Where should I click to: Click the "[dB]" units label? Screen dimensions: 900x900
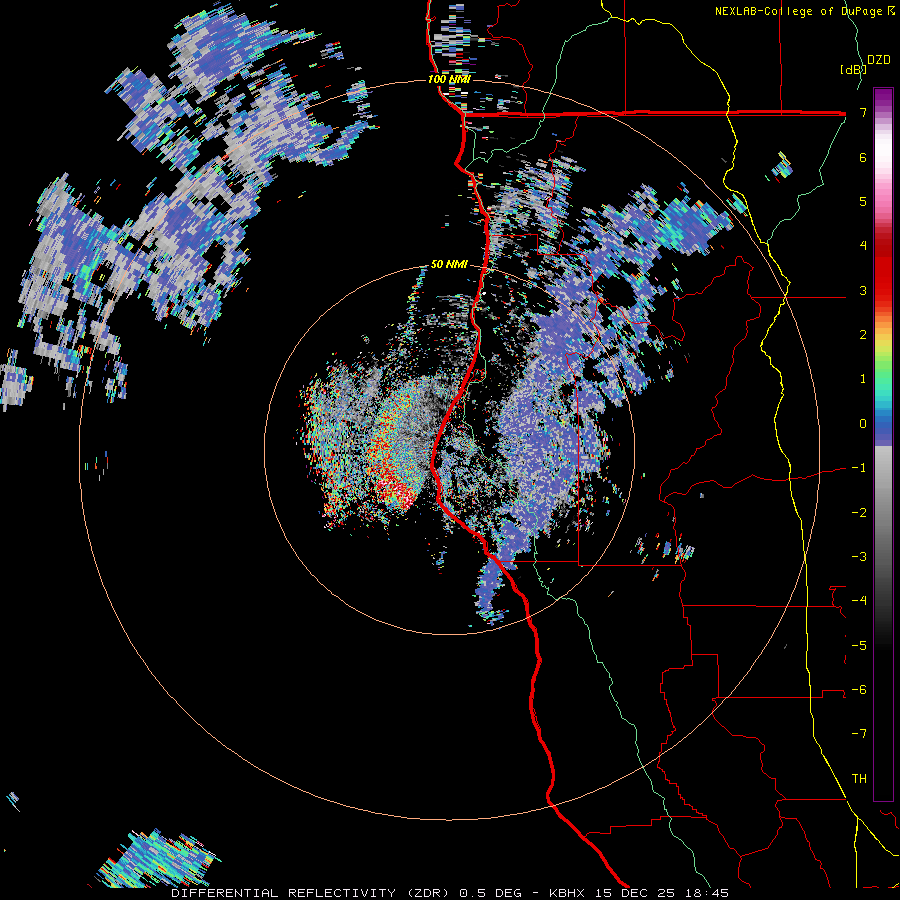(x=852, y=69)
